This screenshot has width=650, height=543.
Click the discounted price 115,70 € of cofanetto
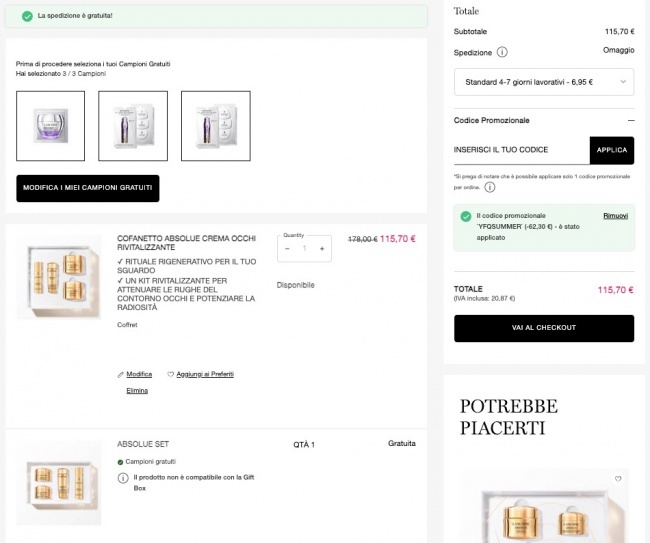point(398,239)
